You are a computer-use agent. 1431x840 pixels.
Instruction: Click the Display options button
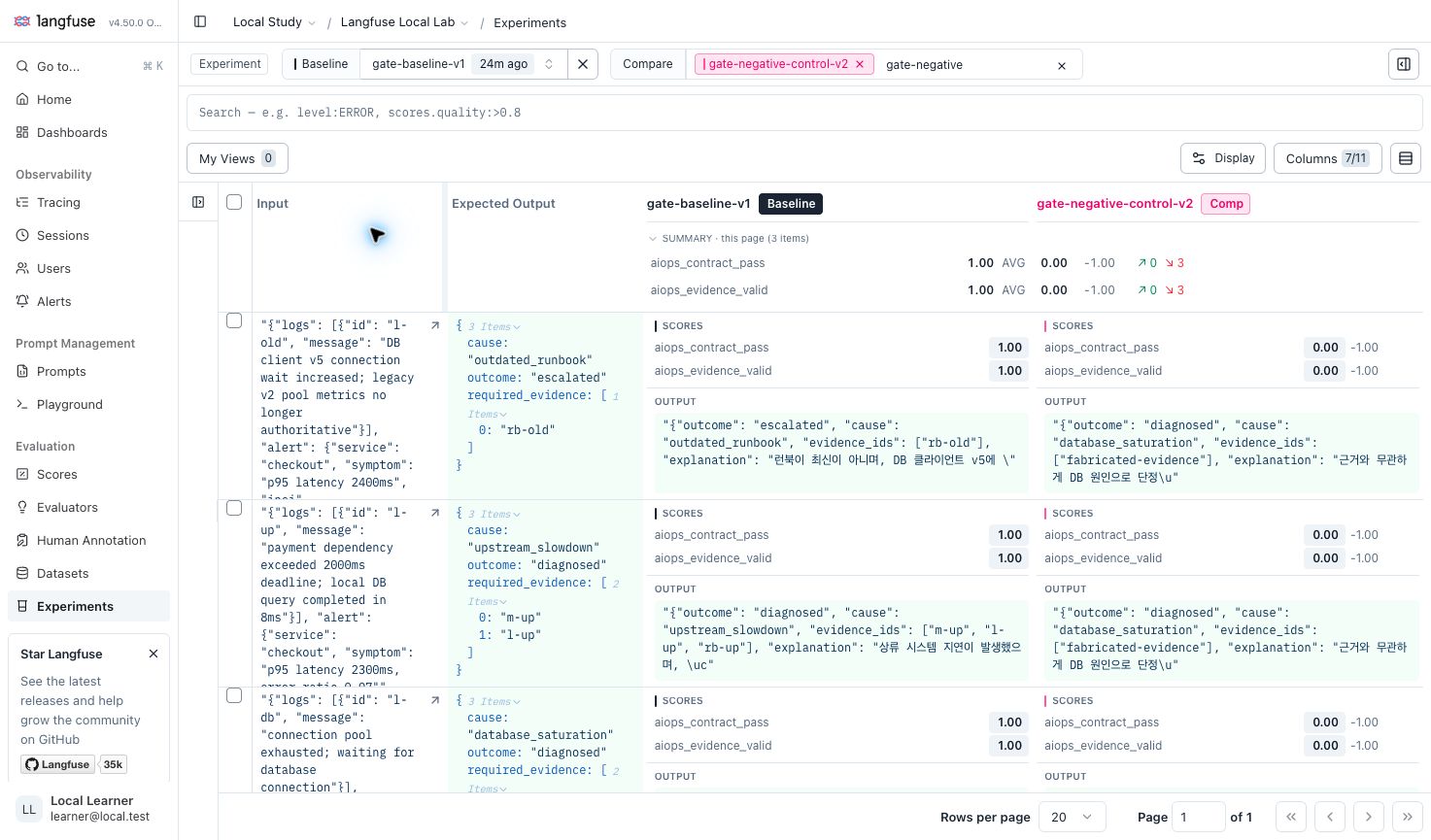(x=1223, y=158)
